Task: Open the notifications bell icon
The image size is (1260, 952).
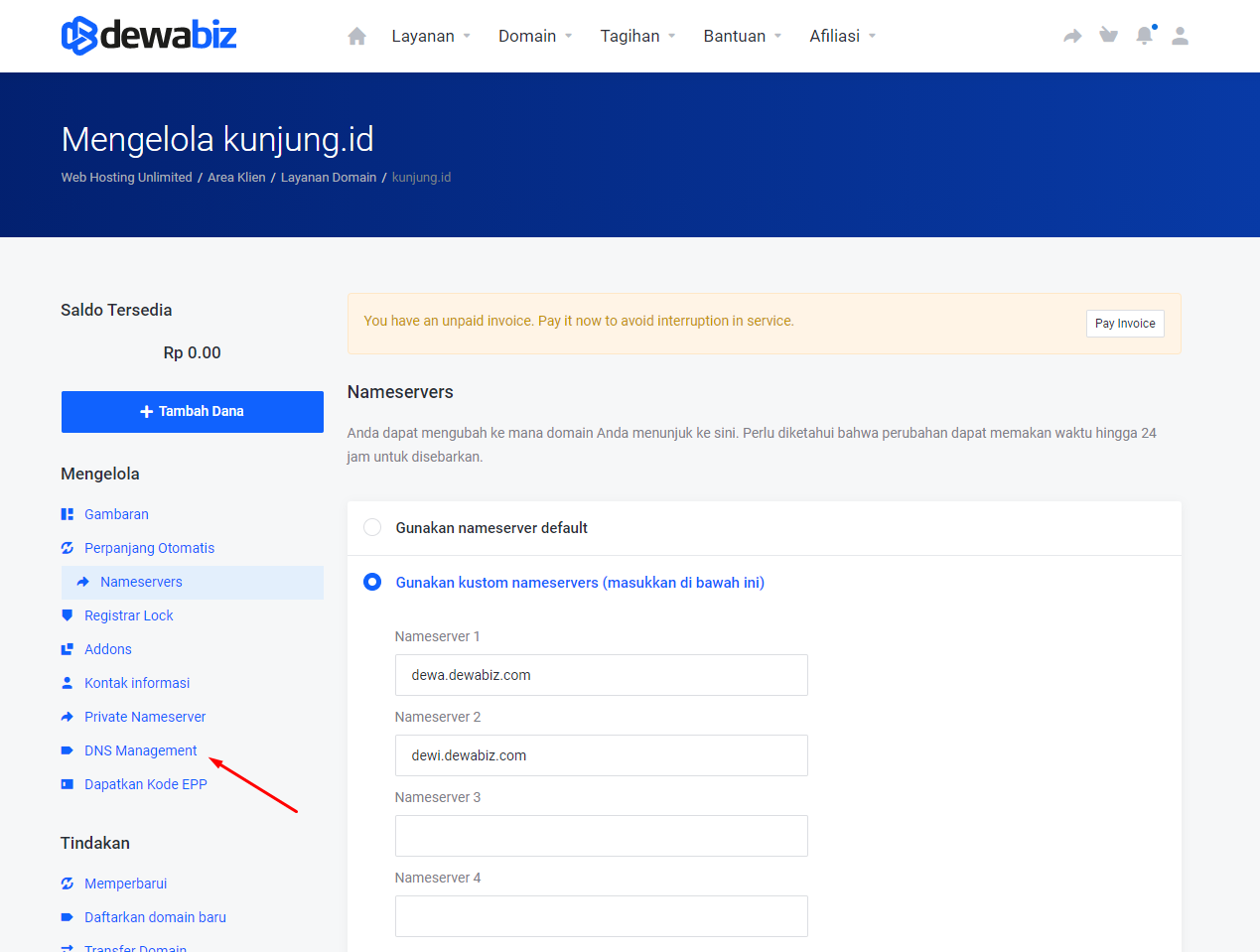Action: [x=1144, y=36]
